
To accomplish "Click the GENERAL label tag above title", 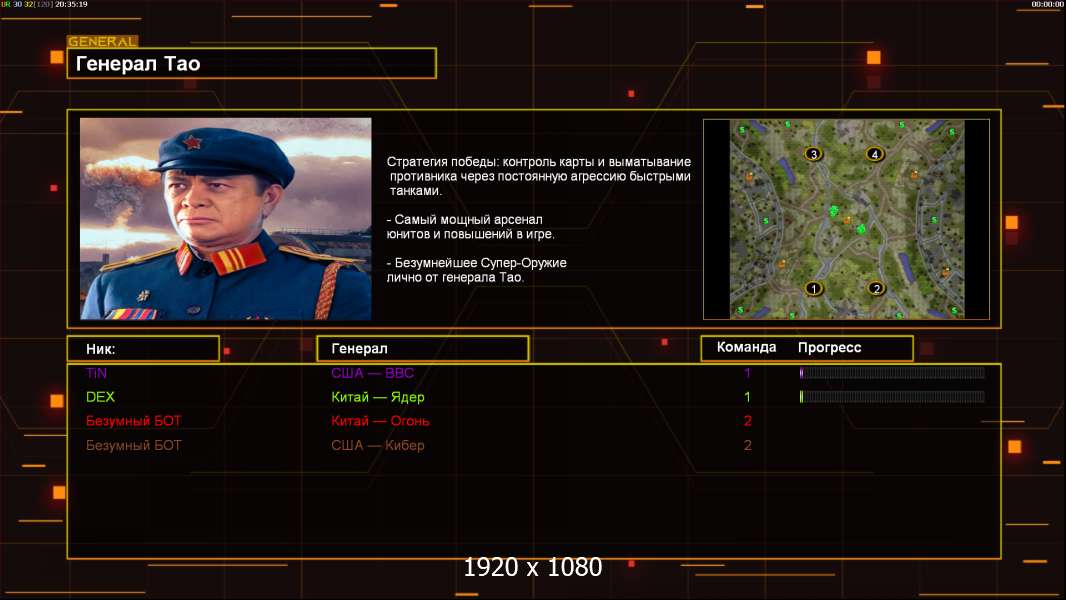I will pos(103,41).
